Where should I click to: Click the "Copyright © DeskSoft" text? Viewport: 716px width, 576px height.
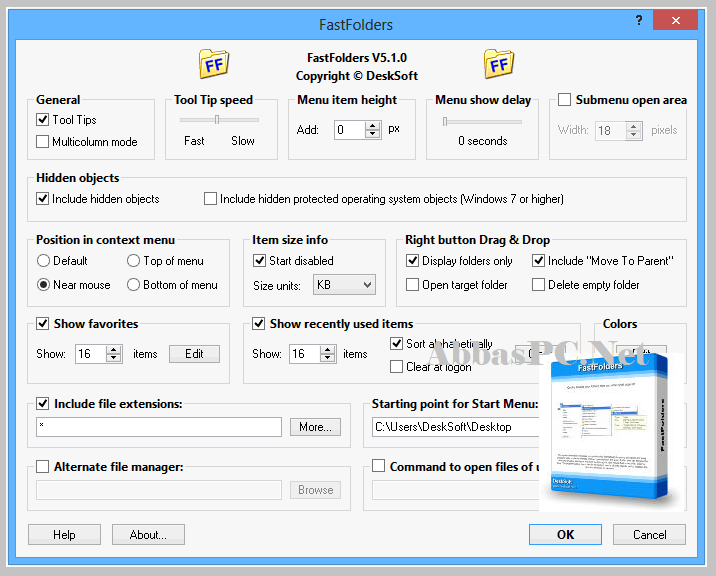tap(357, 76)
